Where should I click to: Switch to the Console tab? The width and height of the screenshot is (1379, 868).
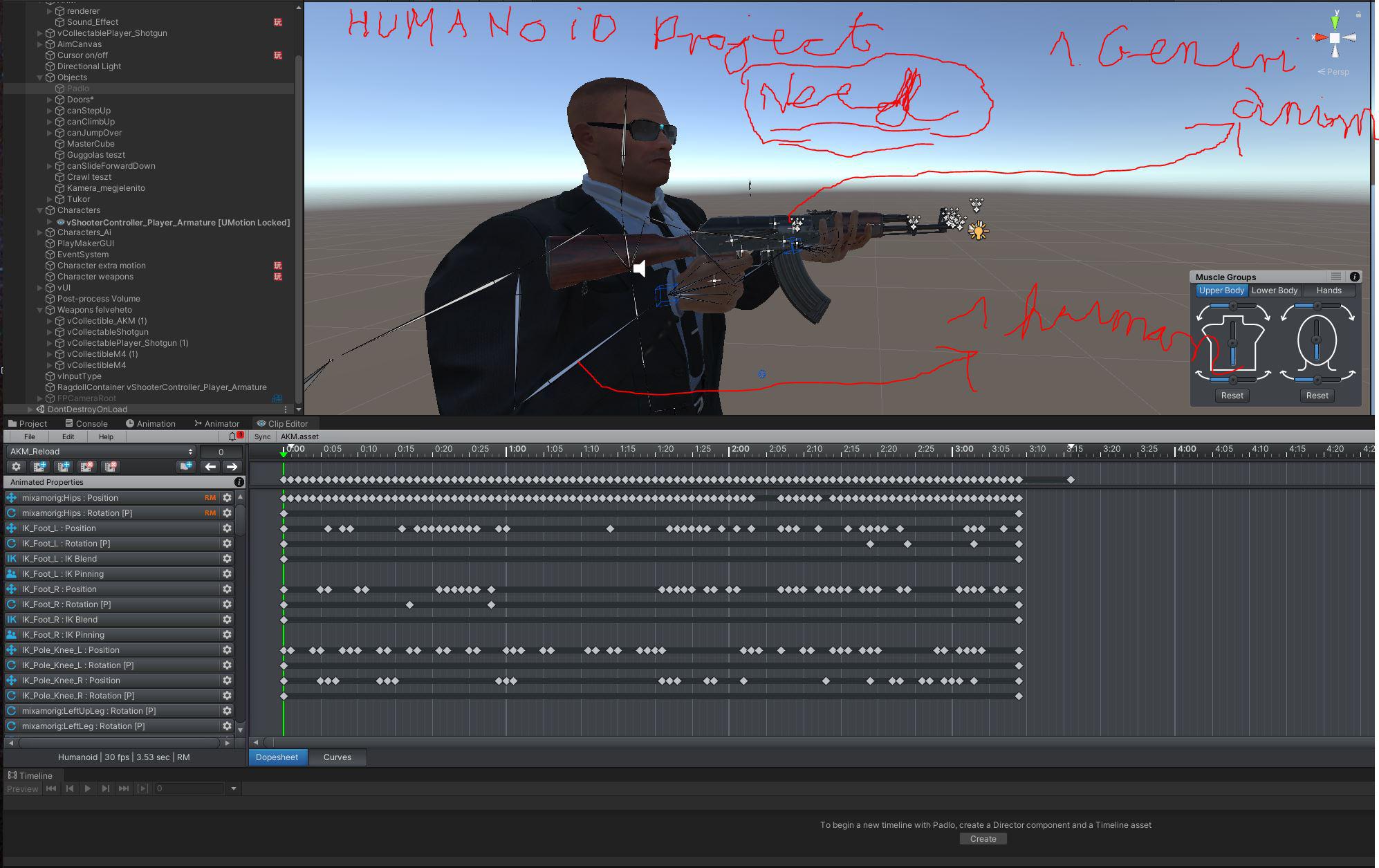point(86,423)
